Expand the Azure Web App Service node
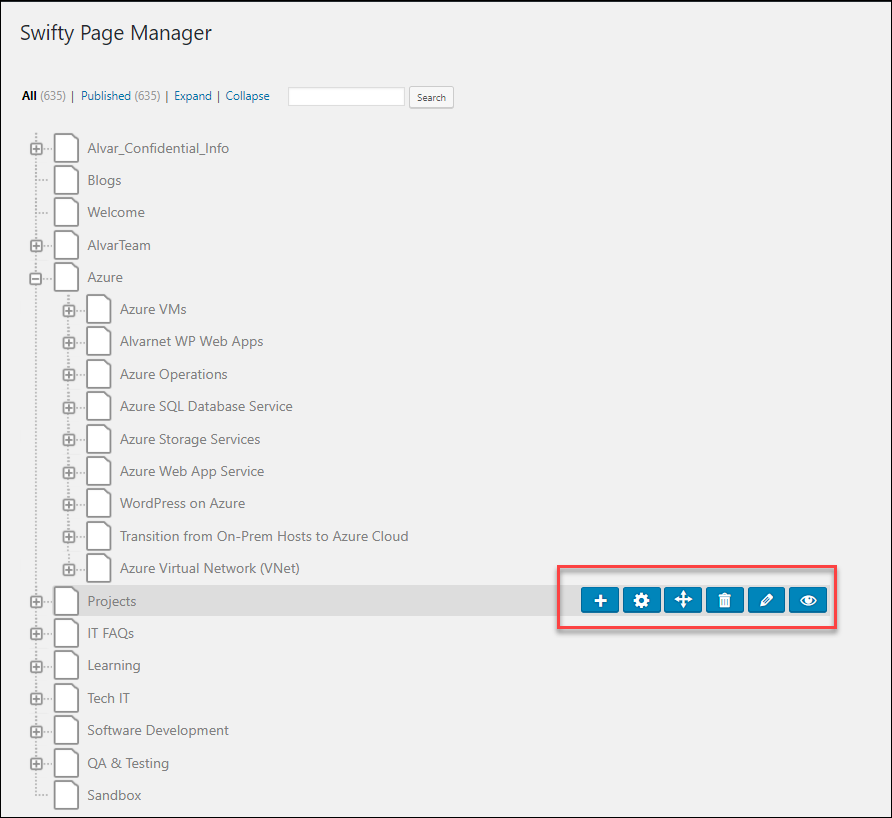The image size is (892, 818). click(x=69, y=472)
